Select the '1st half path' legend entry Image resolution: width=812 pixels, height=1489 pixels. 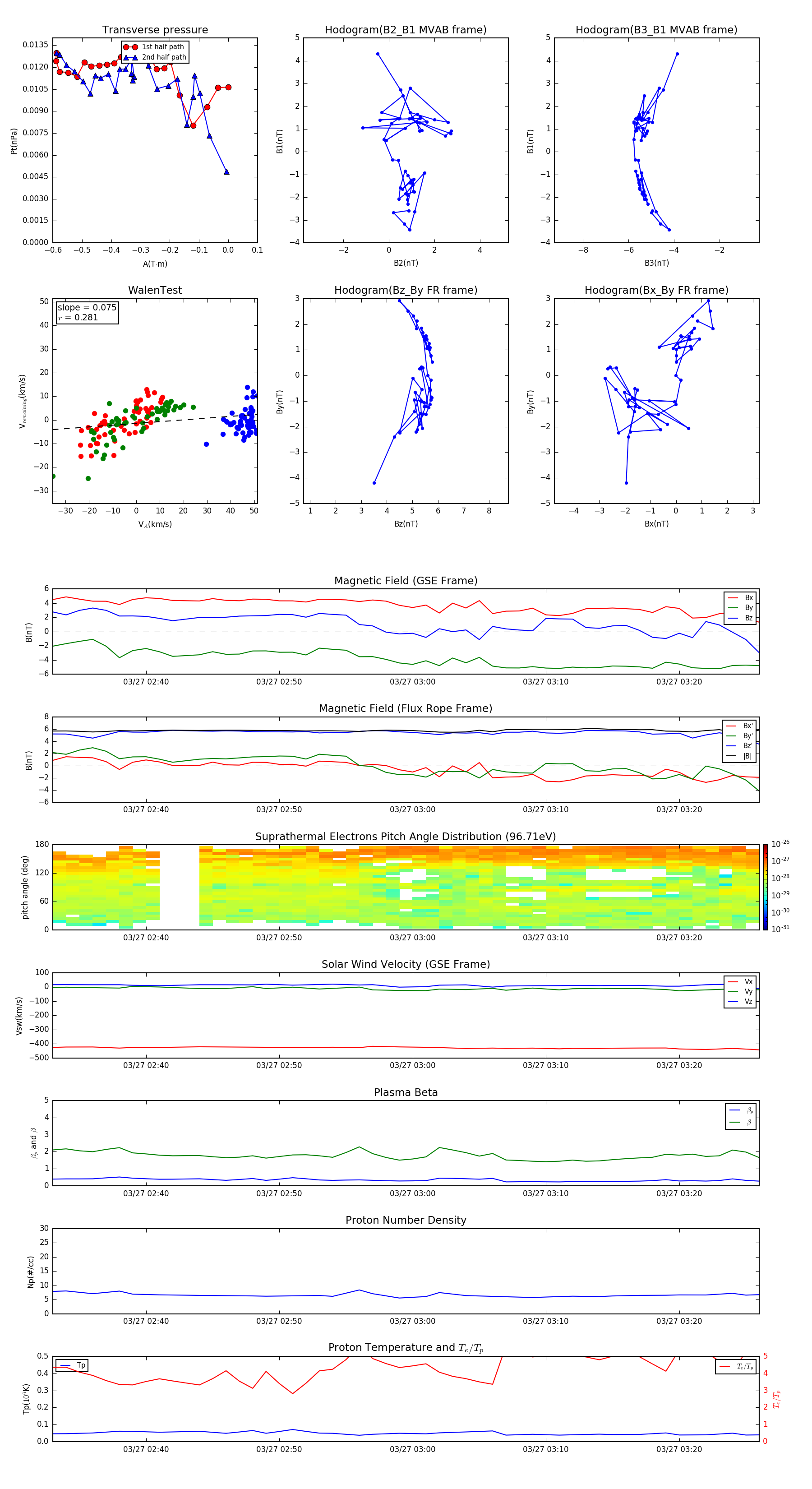tap(154, 47)
